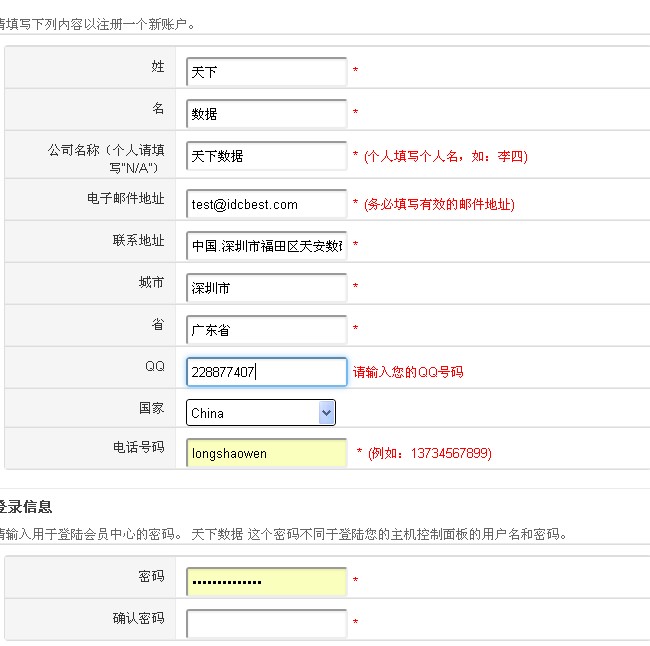The width and height of the screenshot is (650, 646).
Task: Click the 名 input field containing 数据
Action: (x=266, y=114)
